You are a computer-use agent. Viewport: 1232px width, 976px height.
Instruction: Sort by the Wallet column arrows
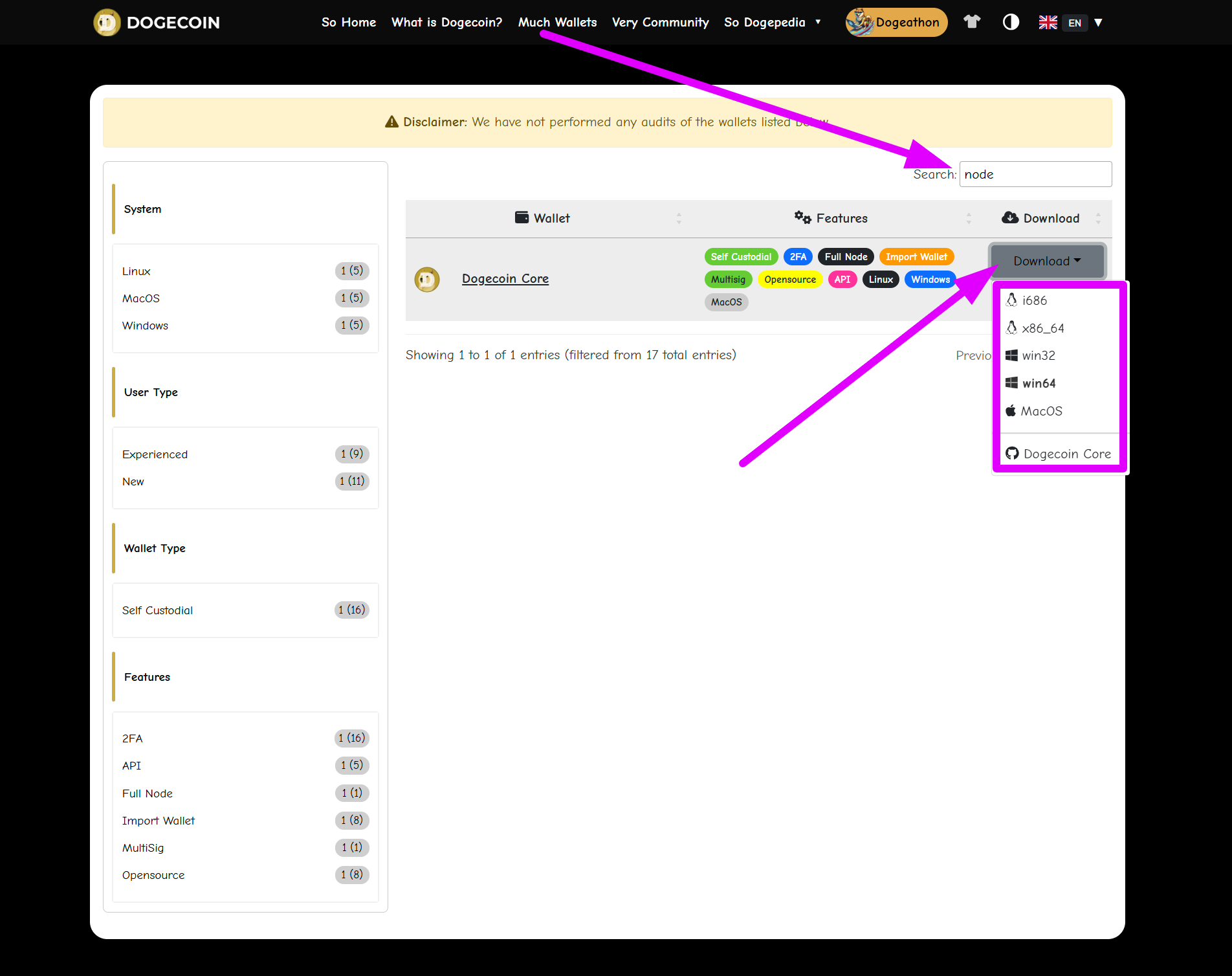tap(679, 218)
